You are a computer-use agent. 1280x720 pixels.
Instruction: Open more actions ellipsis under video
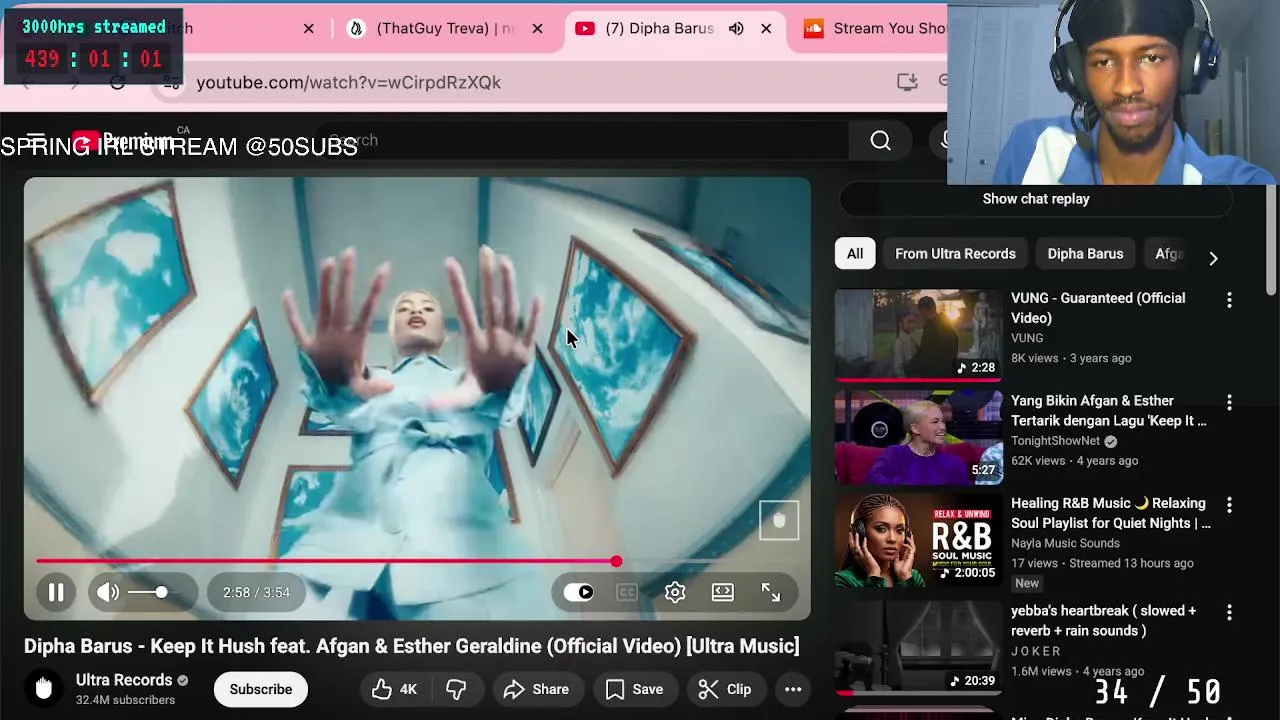click(793, 689)
